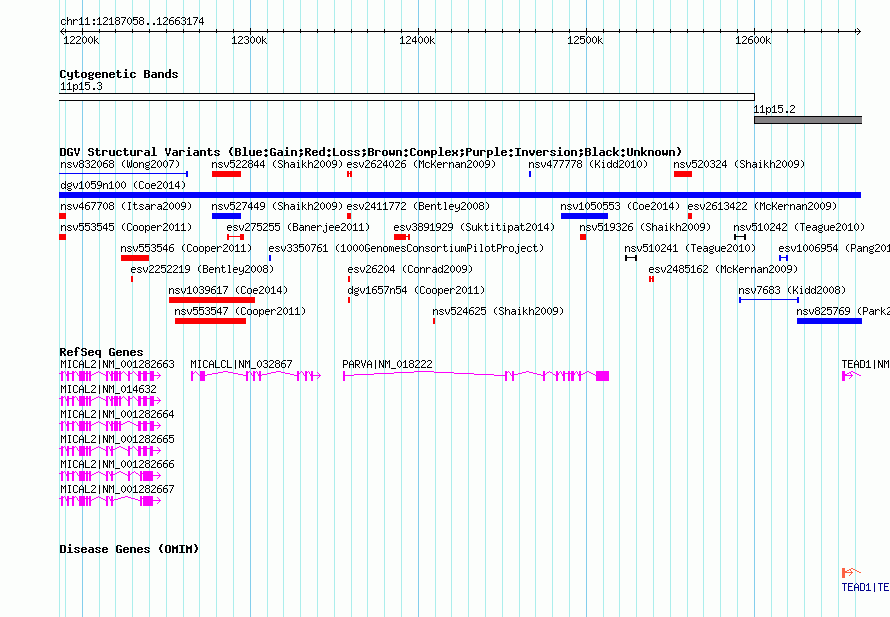Click the esv2485162 (McKernan2009) variant label
Image resolution: width=890 pixels, height=617 pixels.
point(723,269)
